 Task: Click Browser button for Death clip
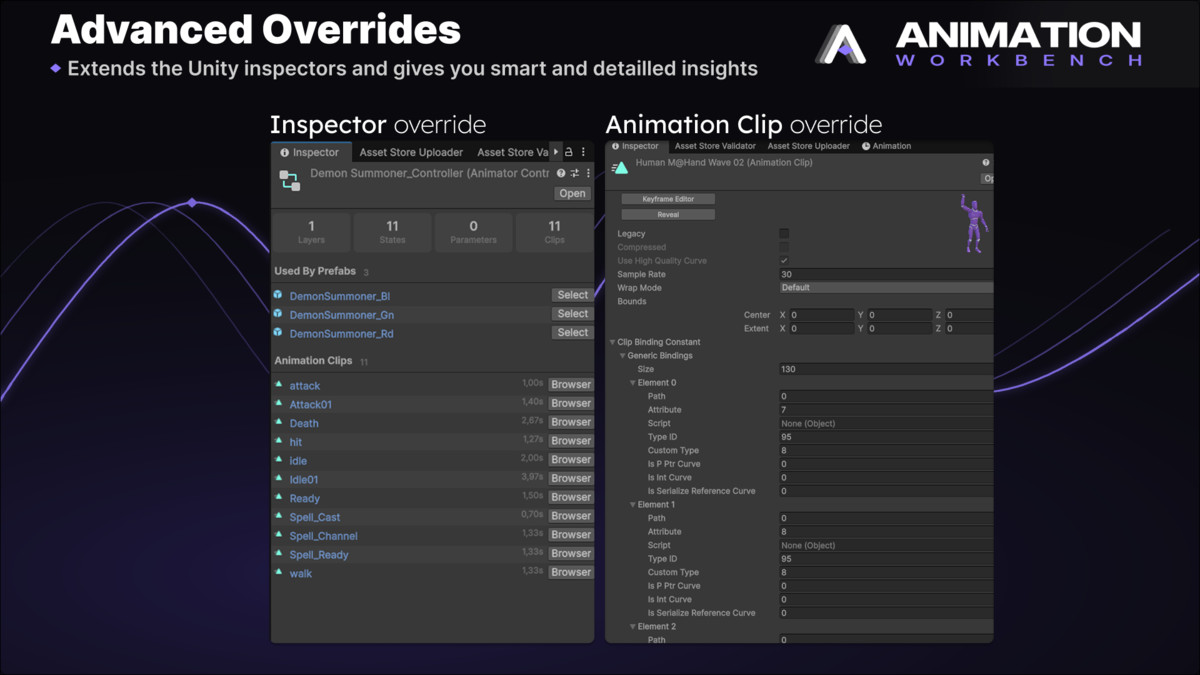tap(571, 422)
